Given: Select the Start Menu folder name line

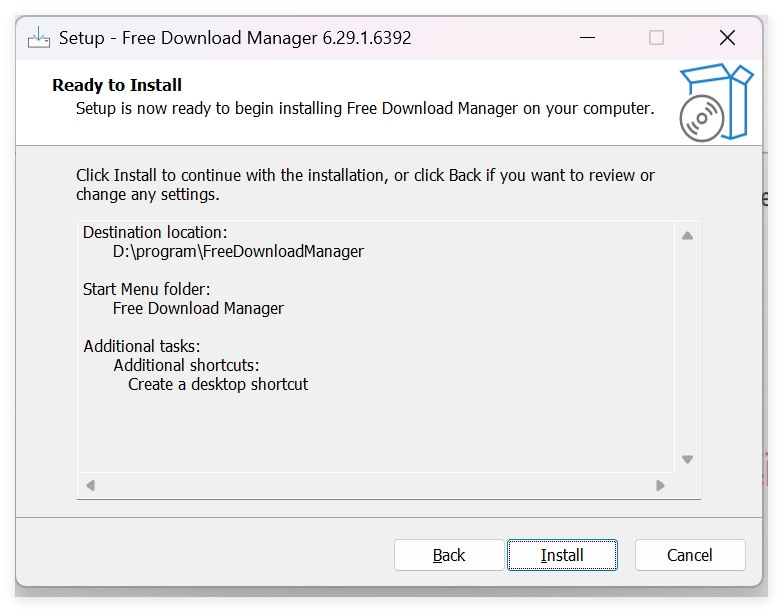Looking at the screenshot, I should point(198,309).
